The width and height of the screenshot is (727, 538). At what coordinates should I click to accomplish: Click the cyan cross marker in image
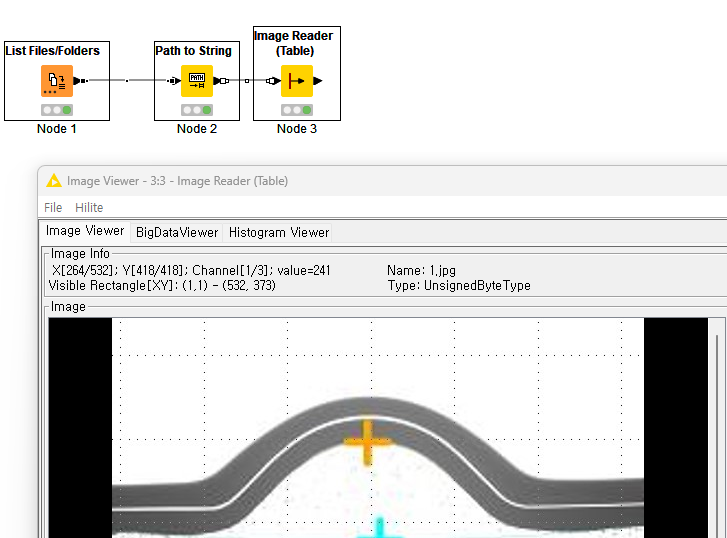pos(380,529)
